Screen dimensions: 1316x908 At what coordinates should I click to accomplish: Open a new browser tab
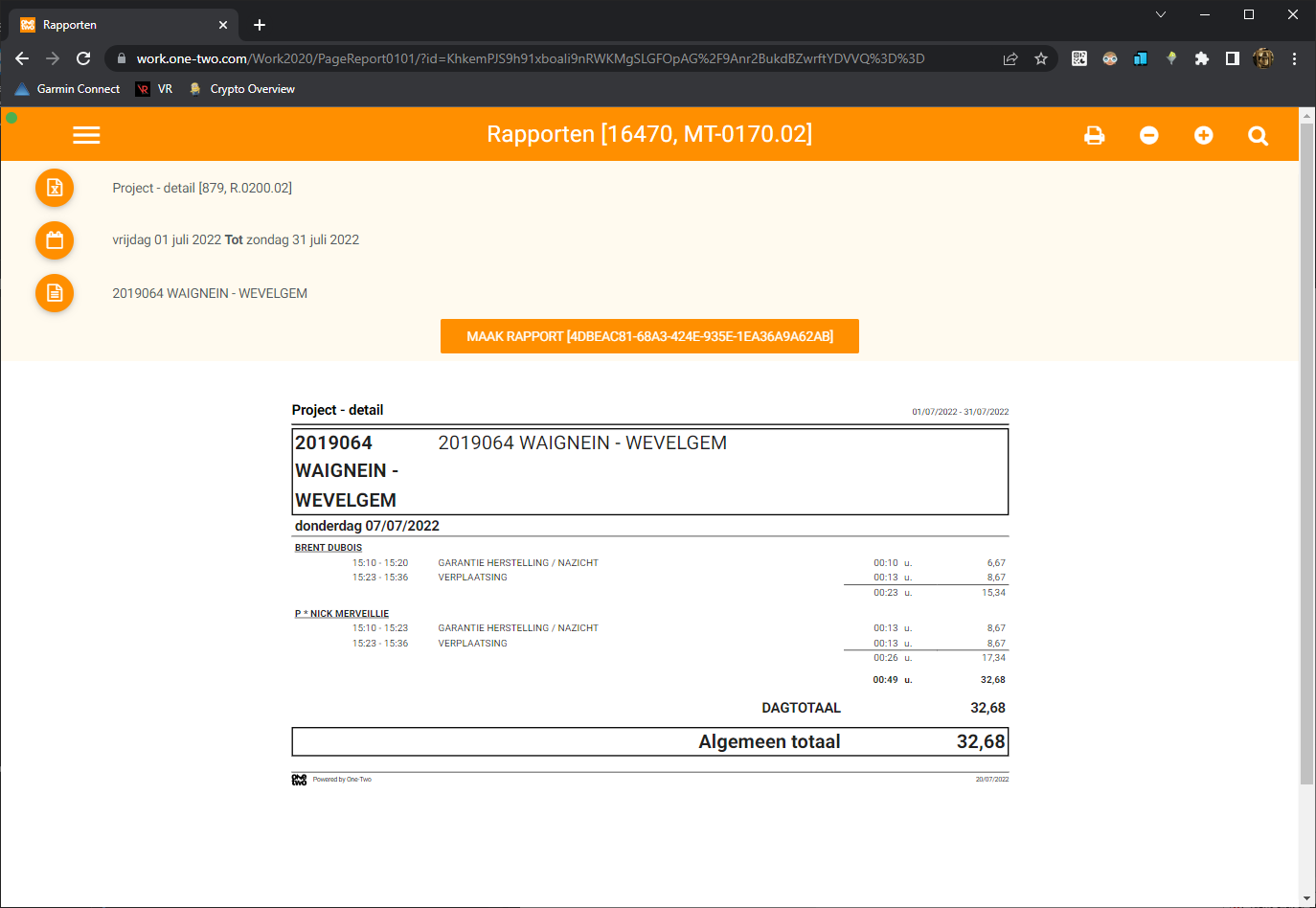260,25
